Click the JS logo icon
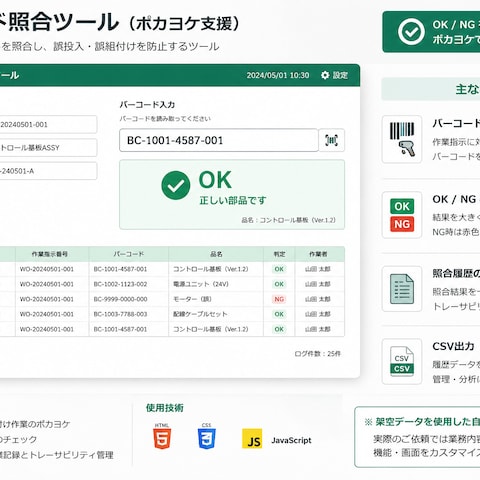 252,439
